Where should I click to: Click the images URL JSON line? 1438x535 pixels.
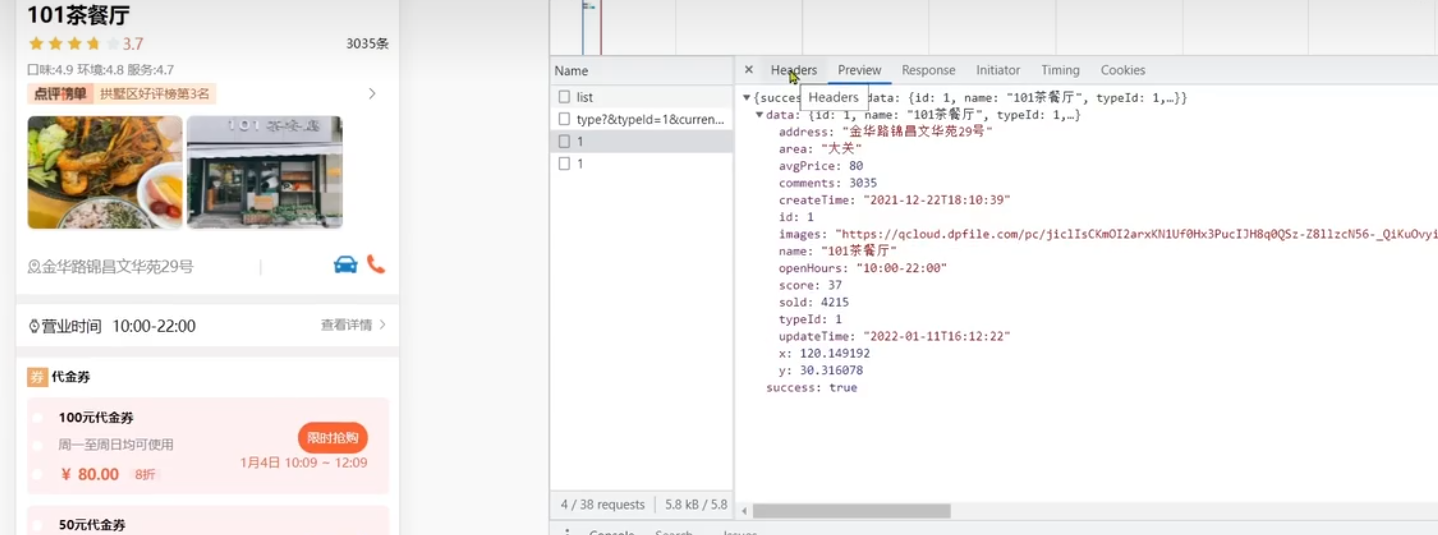[1108, 234]
